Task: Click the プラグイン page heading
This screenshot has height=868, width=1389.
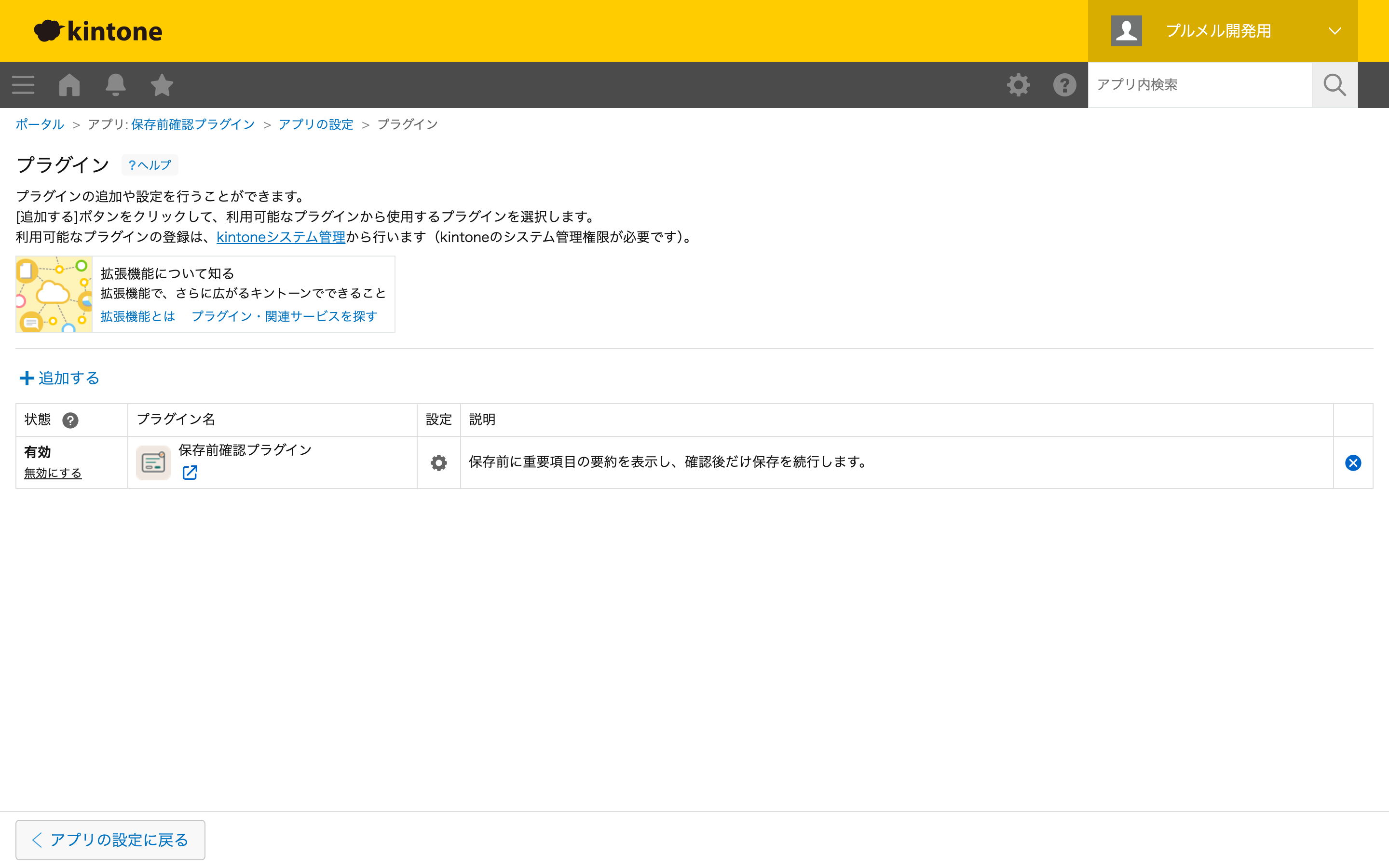Action: tap(63, 165)
